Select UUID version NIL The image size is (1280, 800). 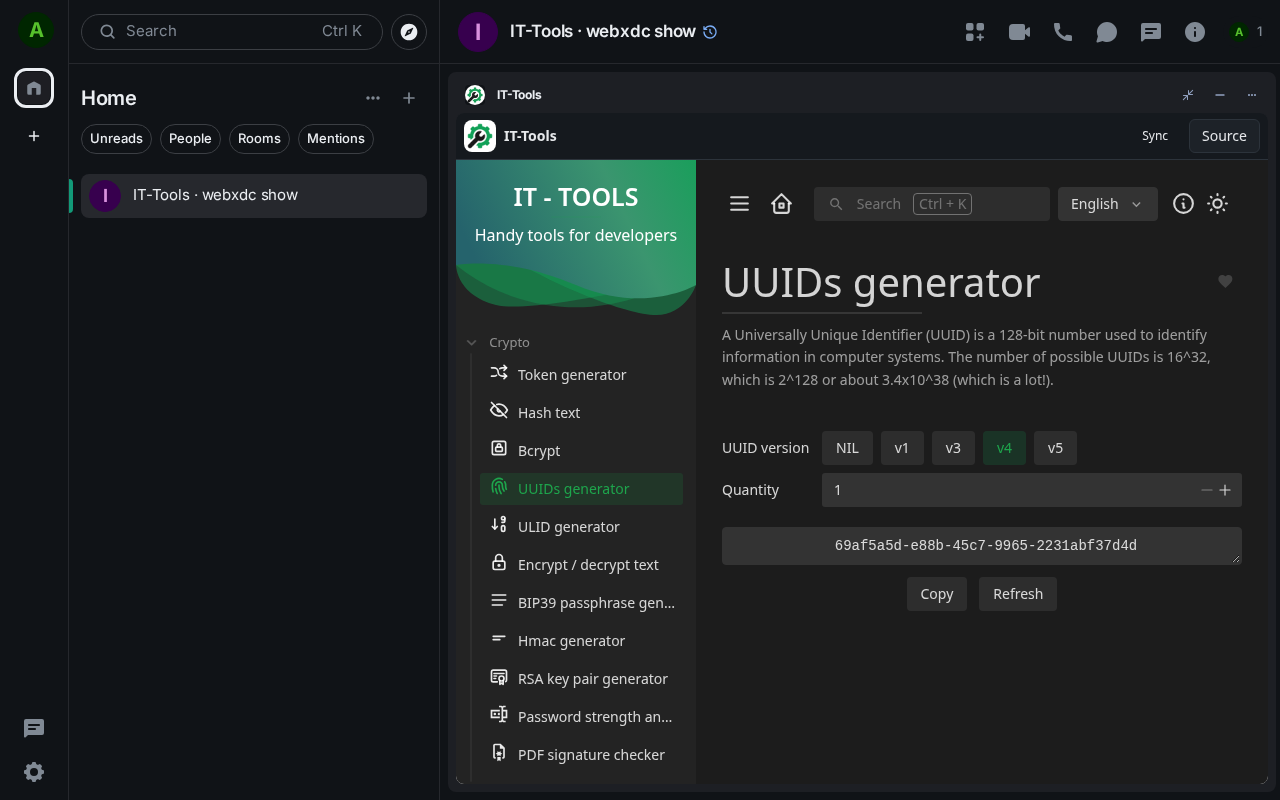847,448
